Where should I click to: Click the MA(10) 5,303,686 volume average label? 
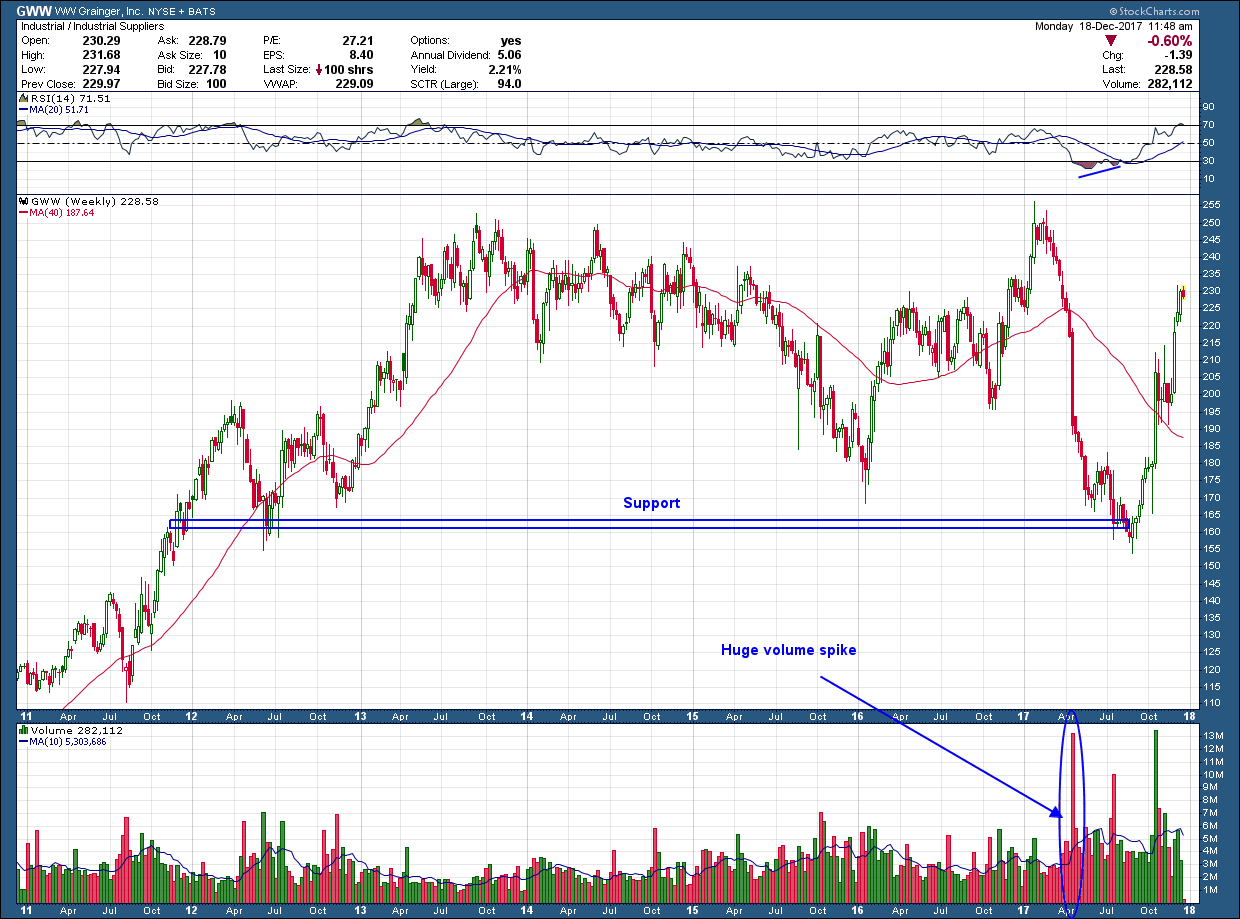(68, 741)
